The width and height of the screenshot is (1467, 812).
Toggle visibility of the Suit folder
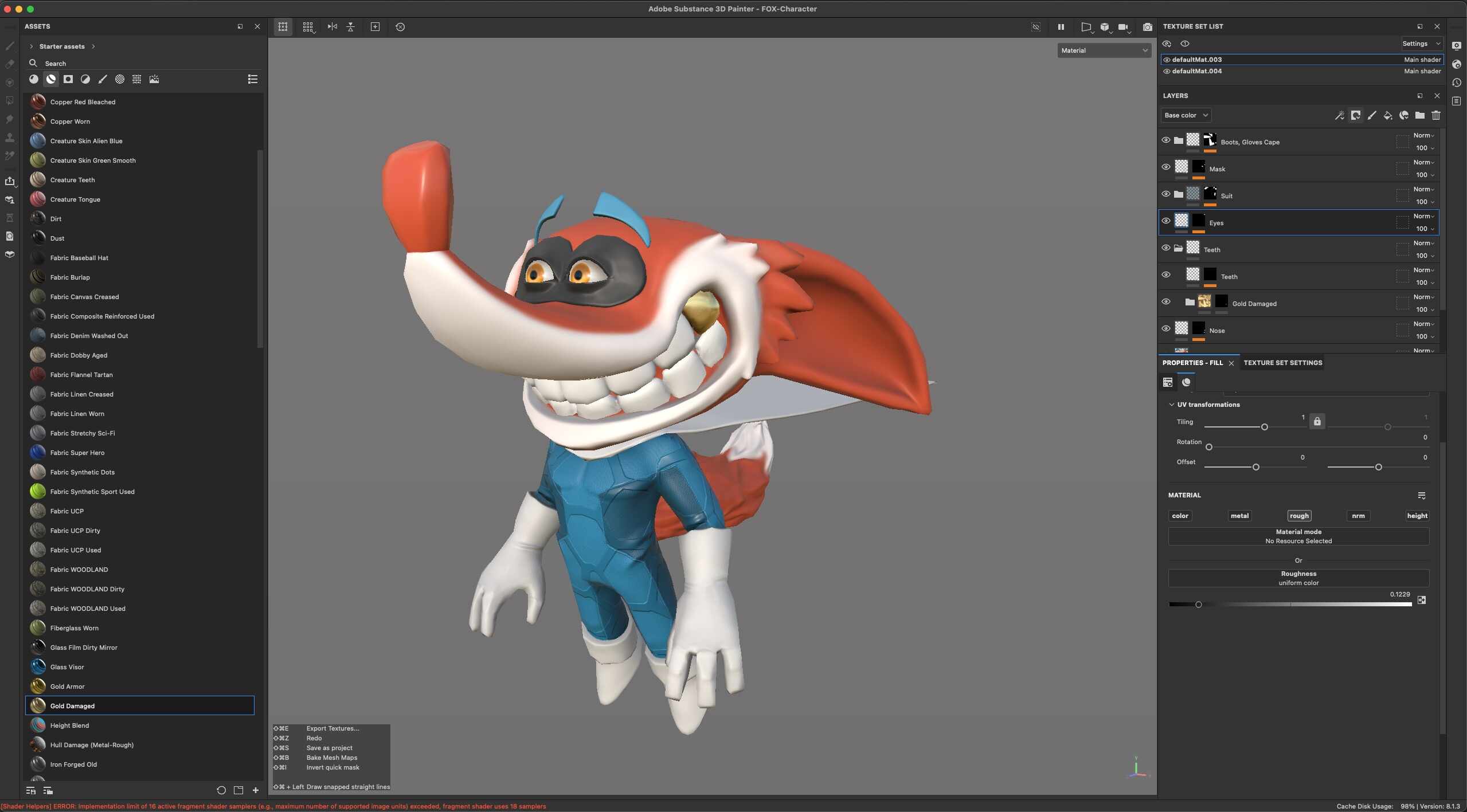pos(1166,194)
